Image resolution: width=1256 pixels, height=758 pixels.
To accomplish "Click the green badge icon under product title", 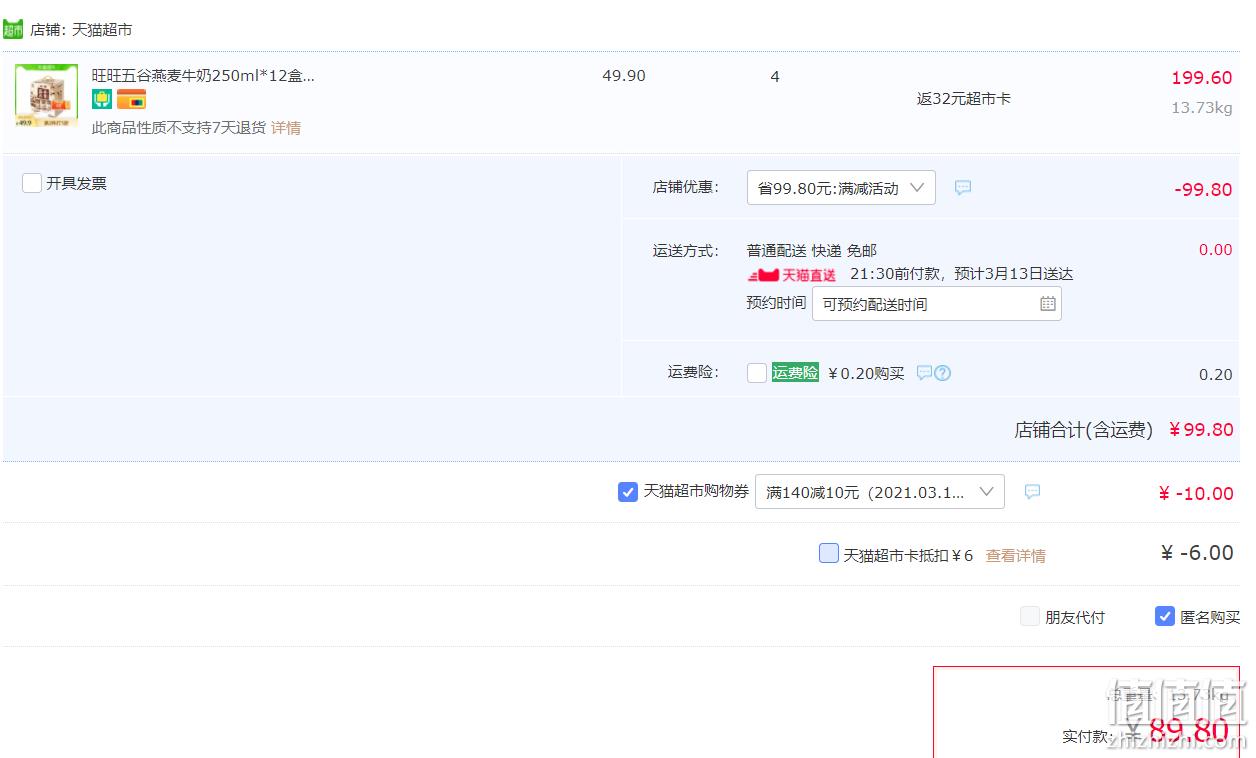I will click(102, 99).
